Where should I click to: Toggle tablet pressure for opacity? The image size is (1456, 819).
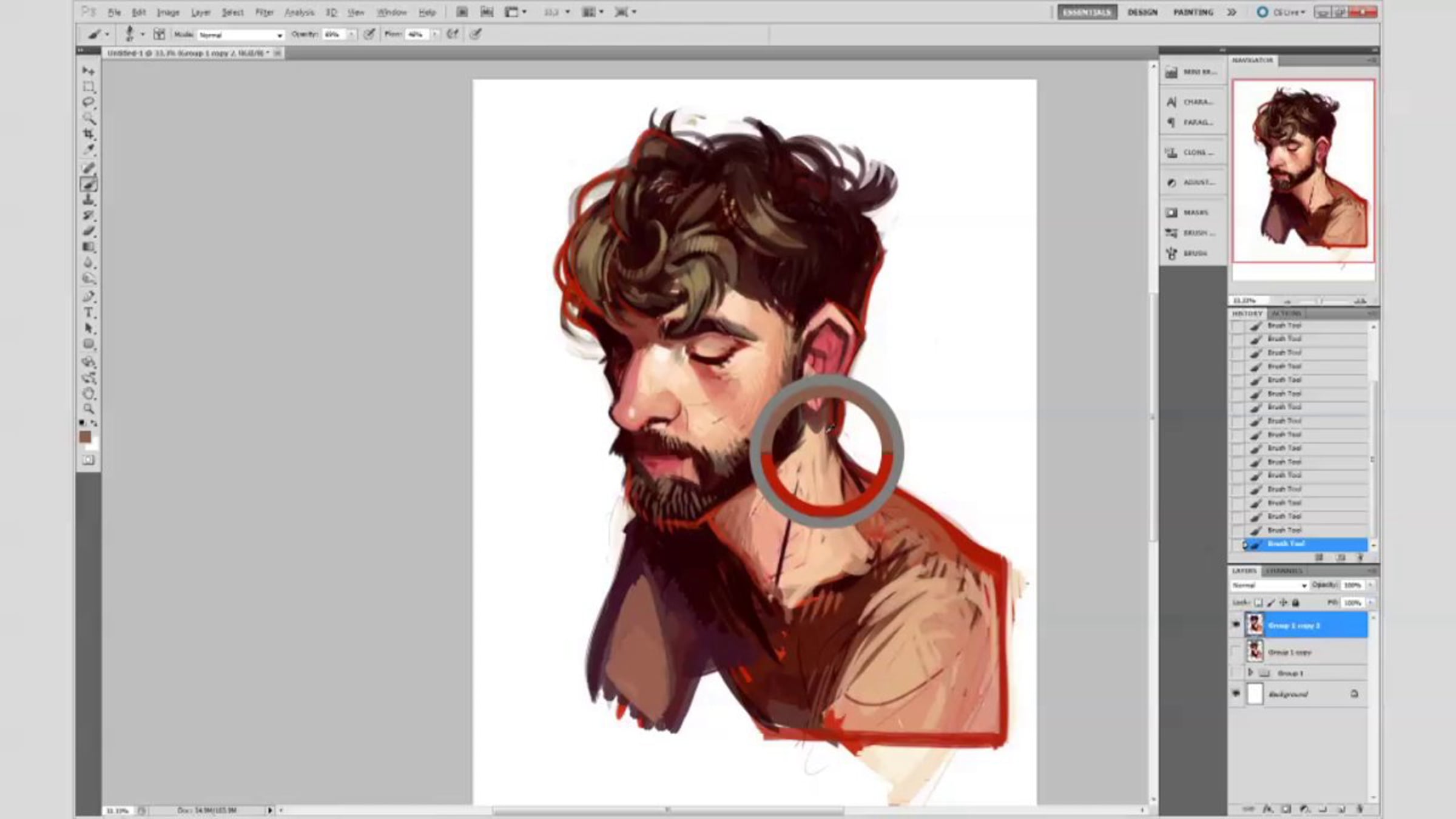click(369, 34)
